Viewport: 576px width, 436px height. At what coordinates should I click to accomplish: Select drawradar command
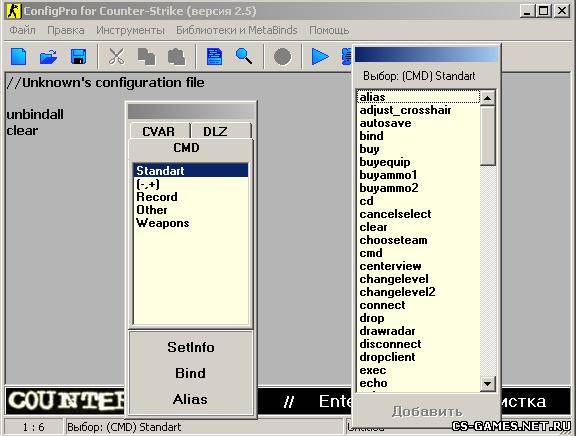click(x=418, y=331)
